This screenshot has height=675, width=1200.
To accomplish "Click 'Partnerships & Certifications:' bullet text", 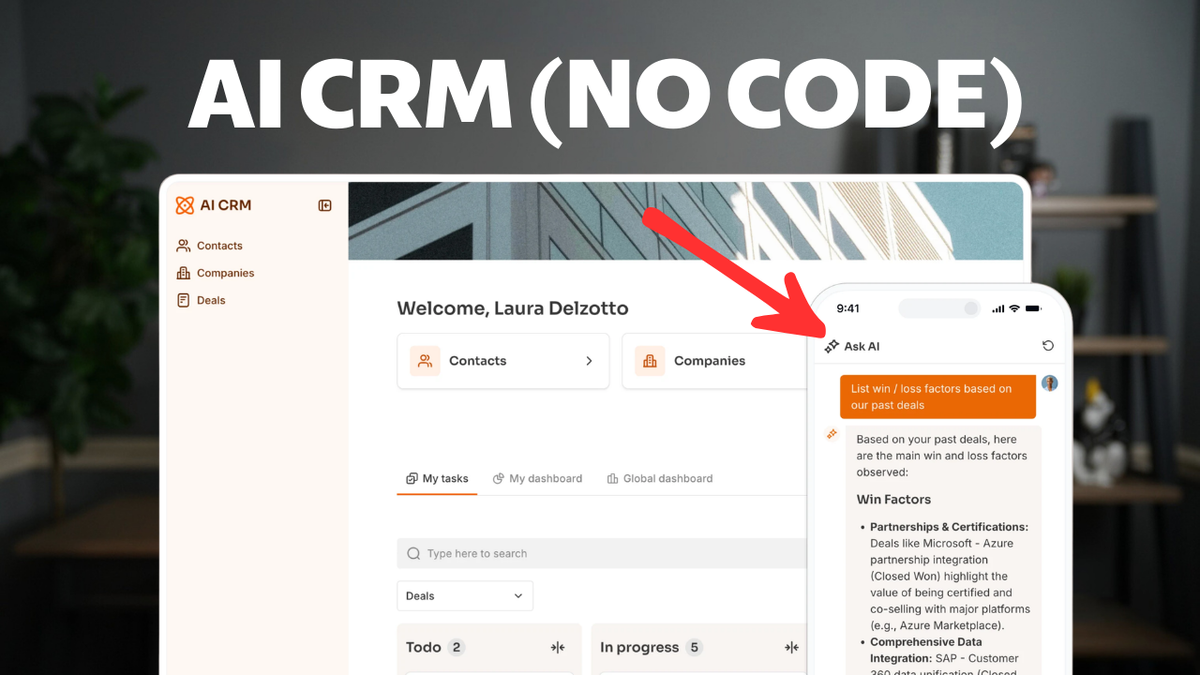I will 949,527.
